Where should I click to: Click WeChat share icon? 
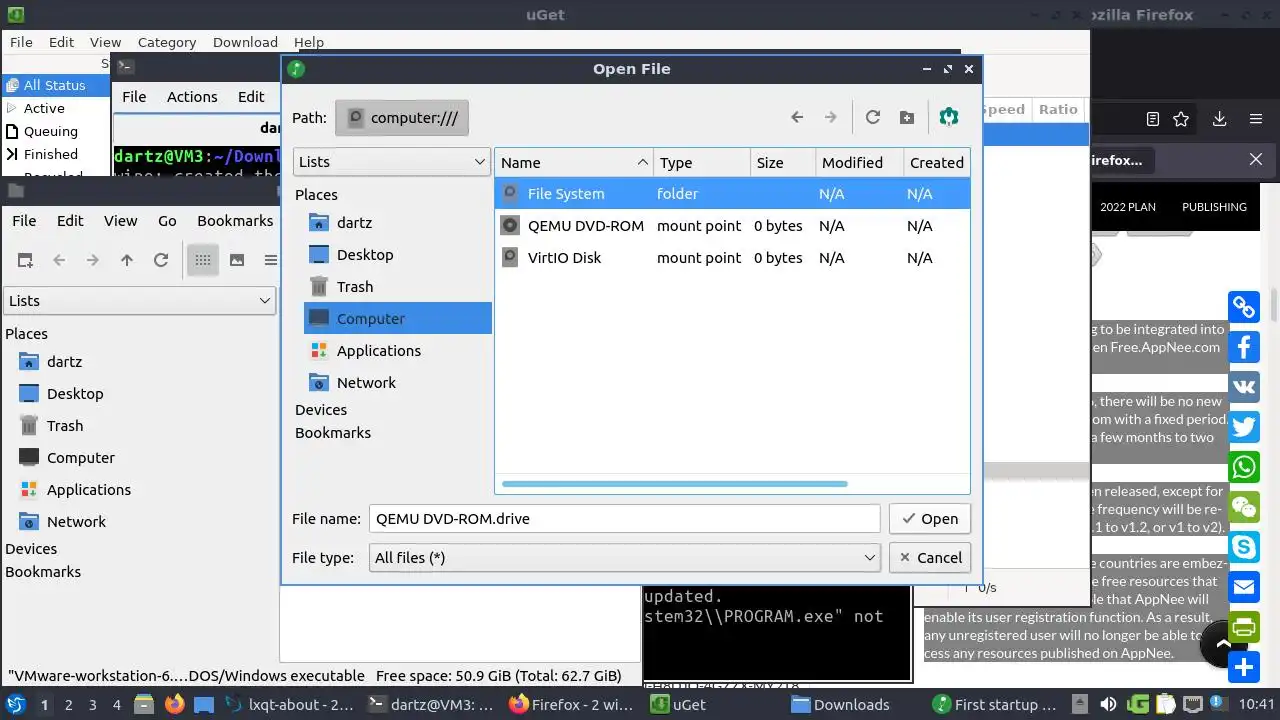point(1244,507)
